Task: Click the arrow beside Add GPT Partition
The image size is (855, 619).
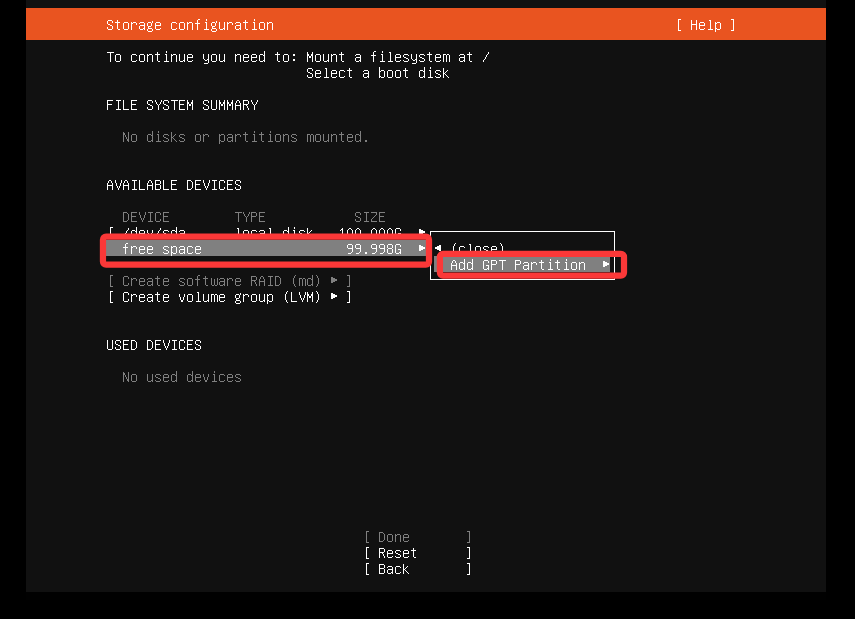Action: click(x=606, y=265)
